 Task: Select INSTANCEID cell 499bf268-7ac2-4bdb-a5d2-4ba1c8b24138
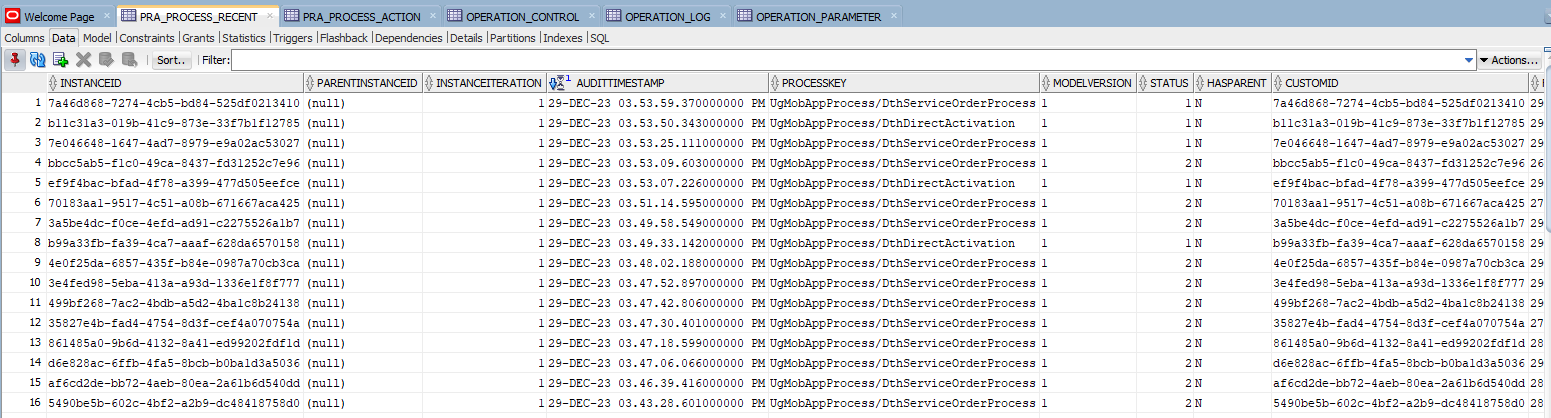click(x=174, y=303)
